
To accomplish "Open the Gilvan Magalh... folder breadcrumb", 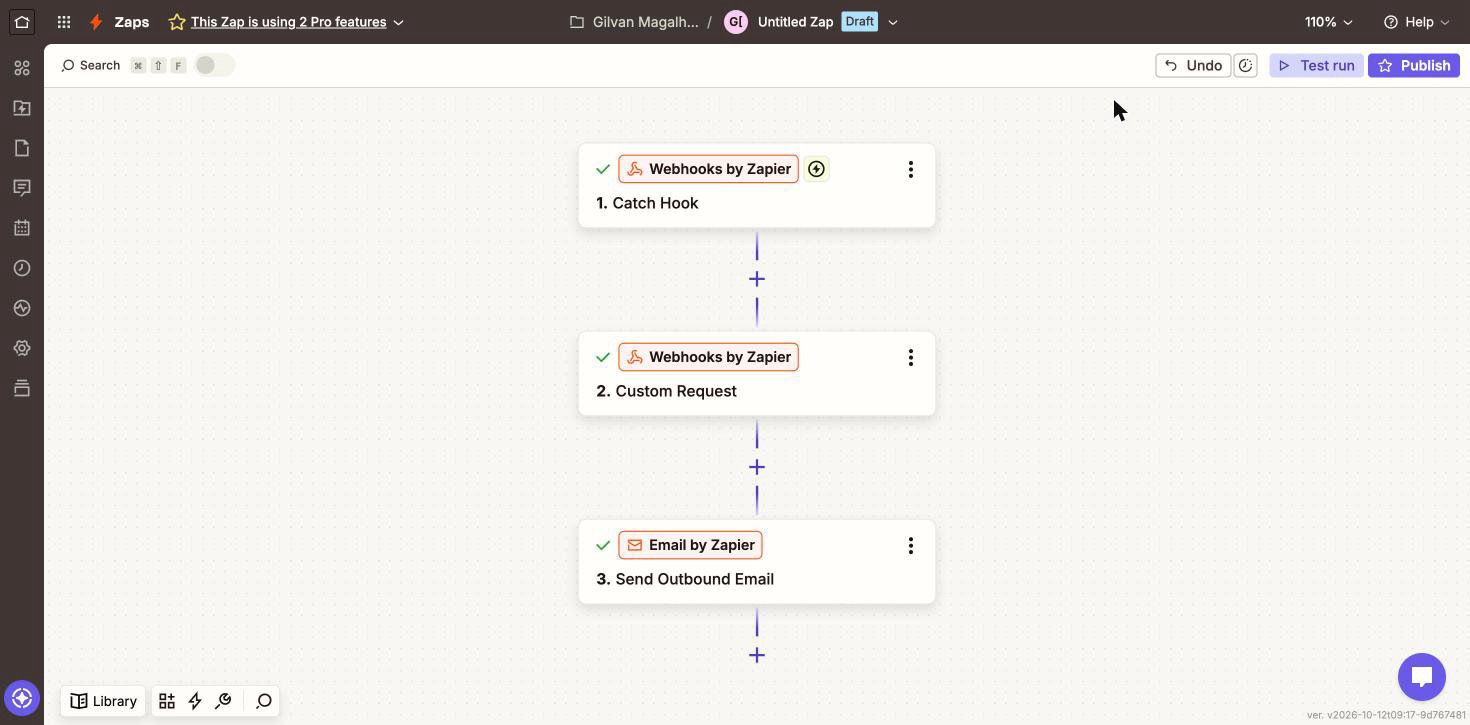I will pyautogui.click(x=634, y=22).
